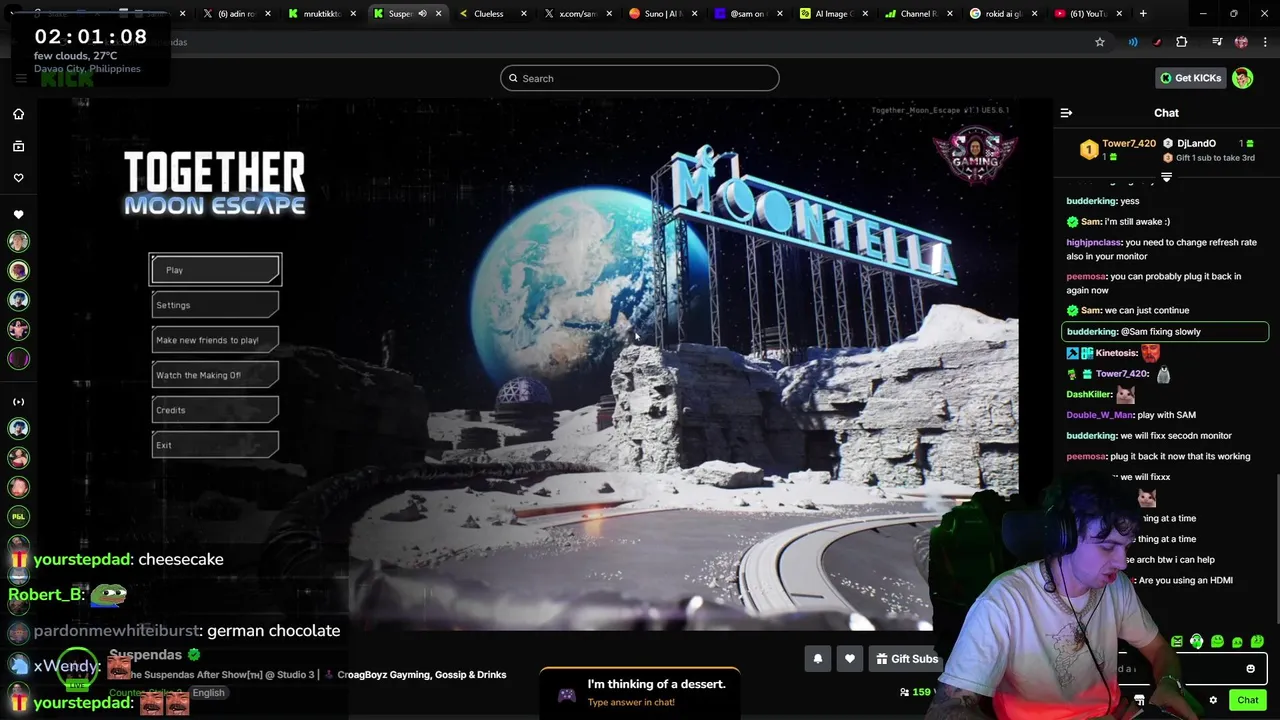
Task: Open the chat settings gear icon
Action: (1213, 700)
